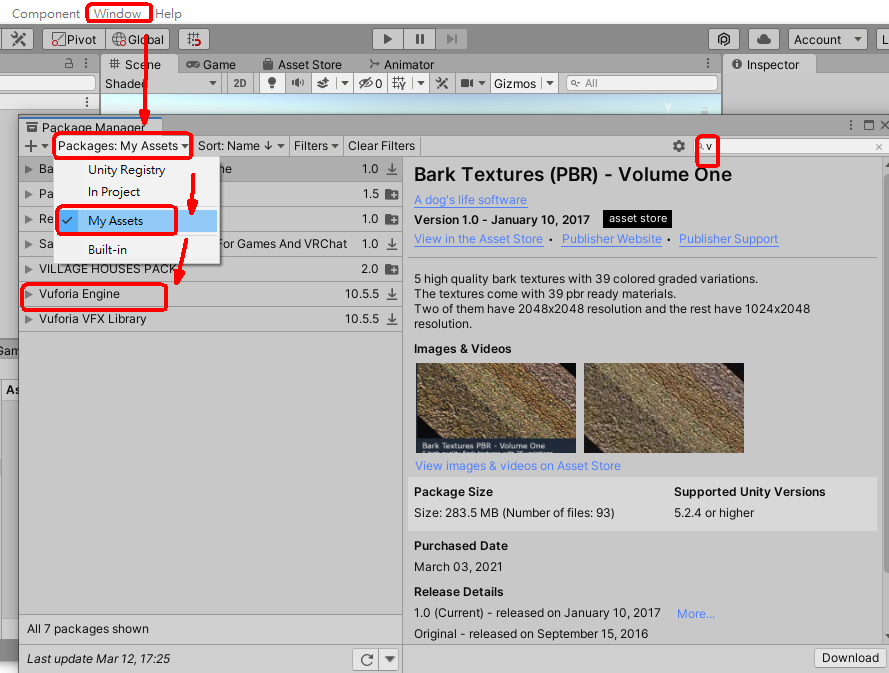Toggle scene effects layers icon
Viewport: 889px width, 673px height.
[323, 83]
